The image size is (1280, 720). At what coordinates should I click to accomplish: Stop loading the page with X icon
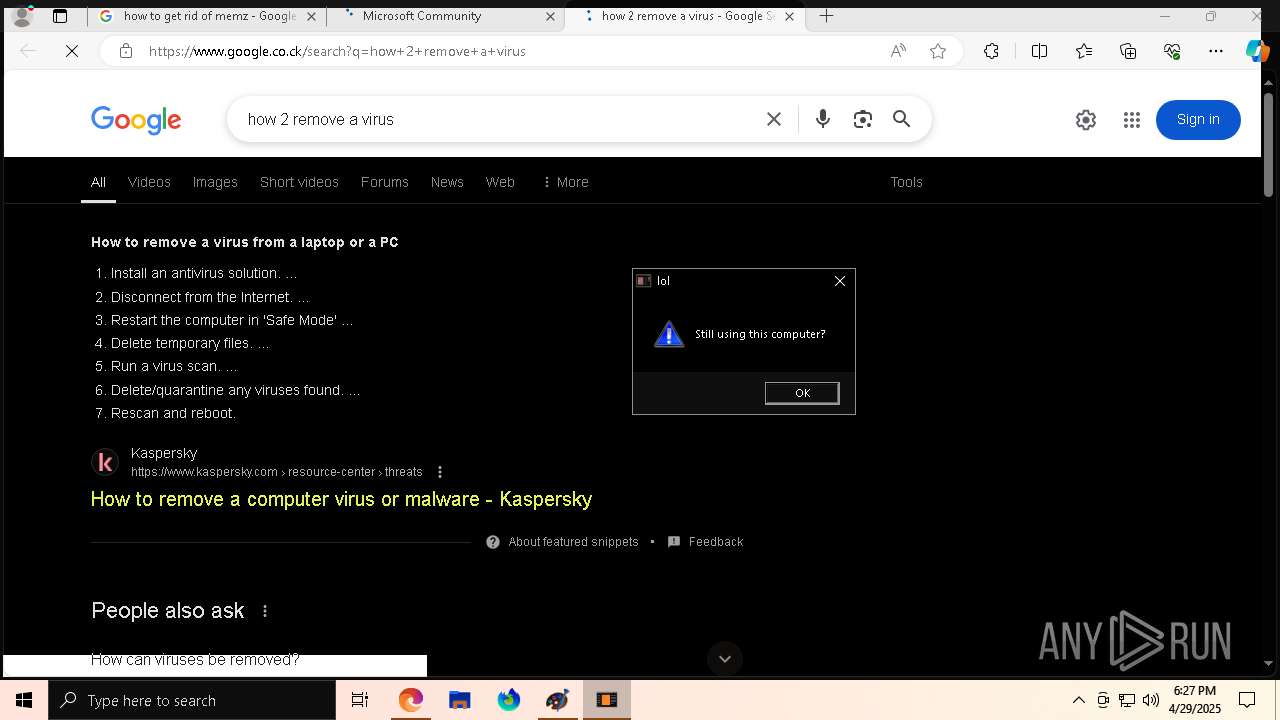point(72,51)
